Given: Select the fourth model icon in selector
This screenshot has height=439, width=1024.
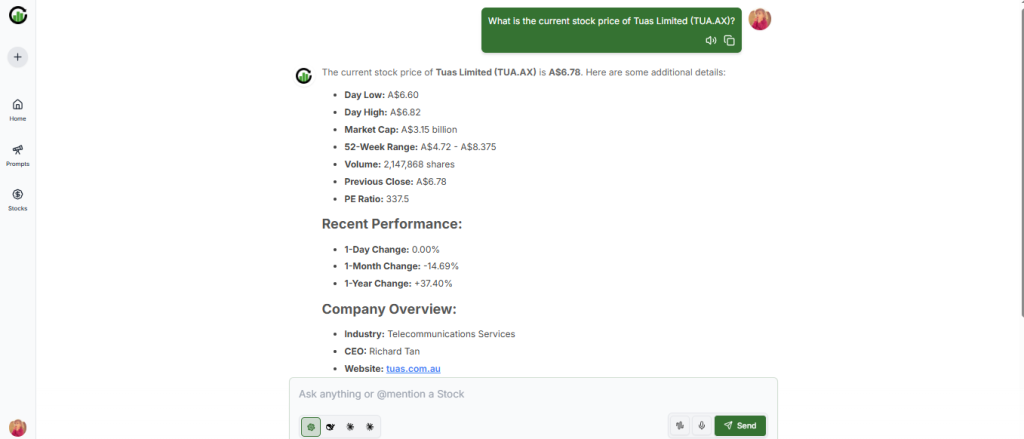Looking at the screenshot, I should (369, 426).
